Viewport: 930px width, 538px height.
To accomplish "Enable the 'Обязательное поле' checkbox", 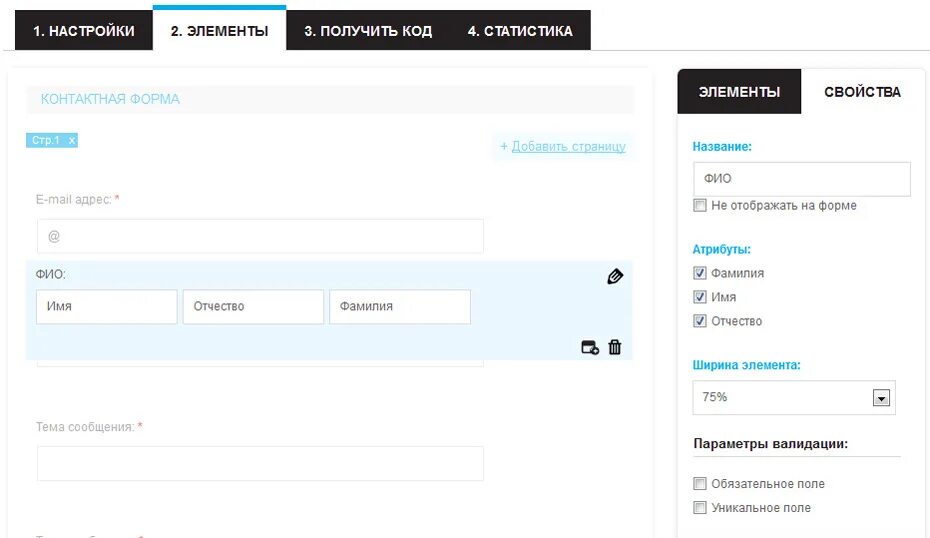I will pyautogui.click(x=700, y=483).
